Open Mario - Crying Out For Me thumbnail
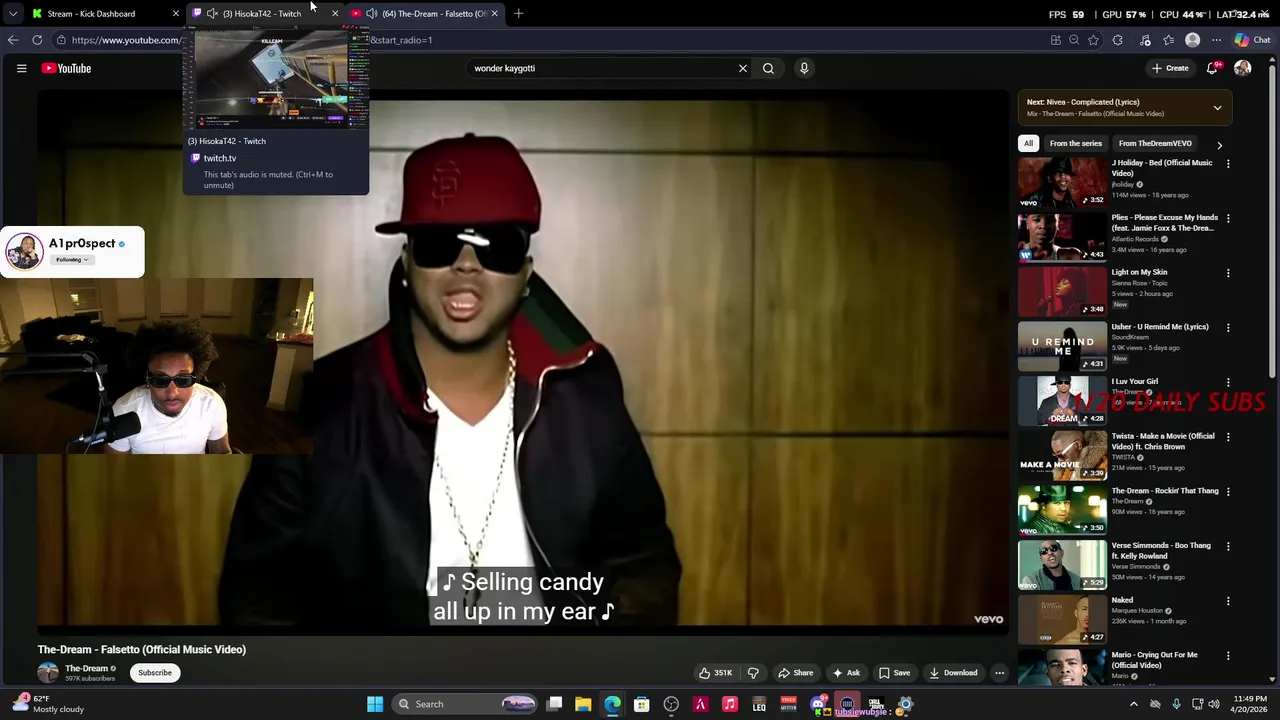The height and width of the screenshot is (720, 1280). coord(1062,667)
